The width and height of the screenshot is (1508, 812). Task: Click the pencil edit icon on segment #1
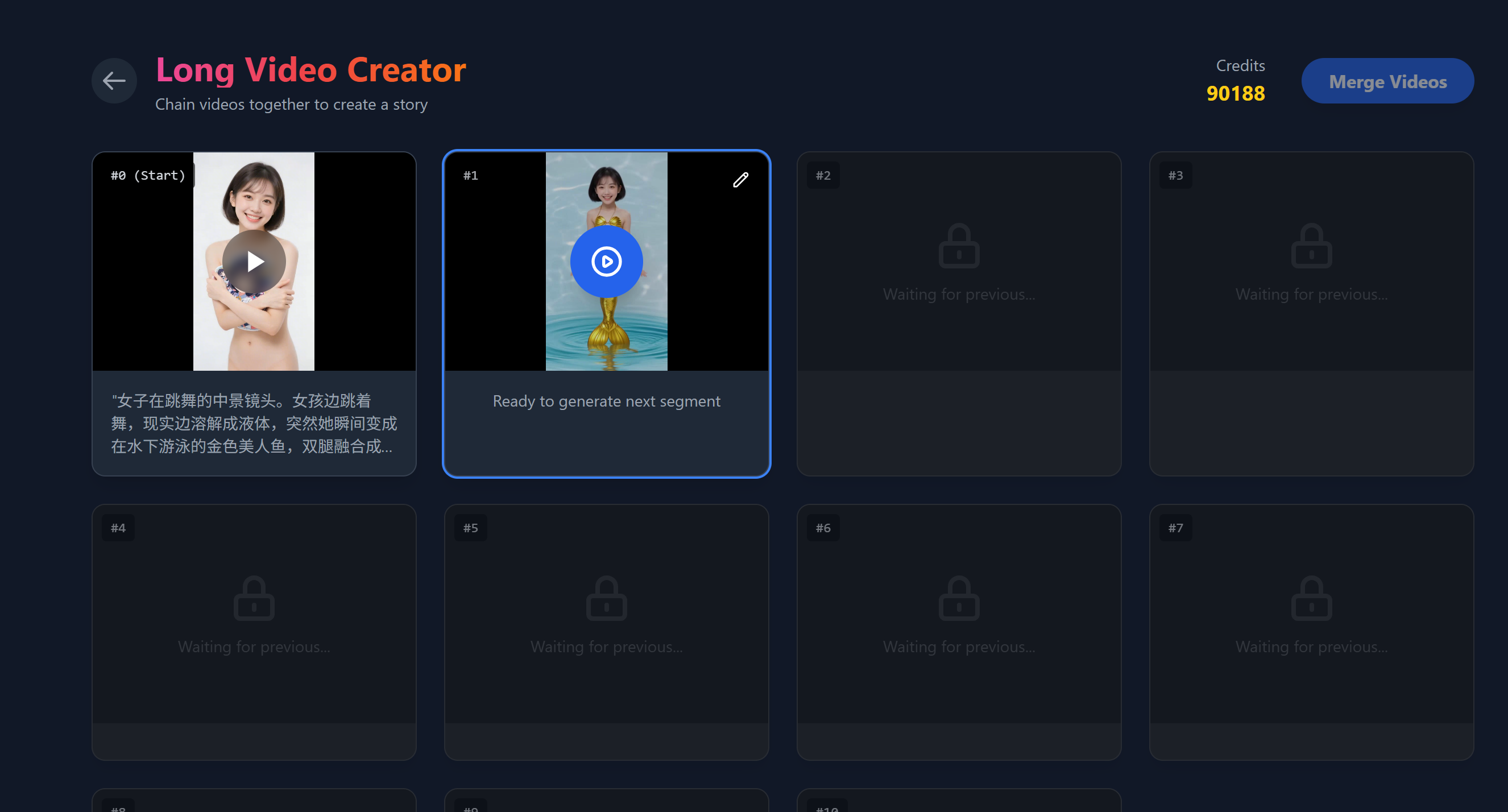point(740,180)
